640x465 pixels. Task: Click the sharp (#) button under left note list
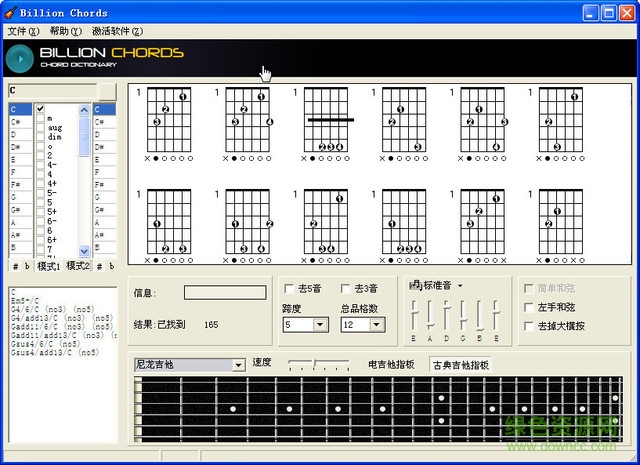coord(15,266)
